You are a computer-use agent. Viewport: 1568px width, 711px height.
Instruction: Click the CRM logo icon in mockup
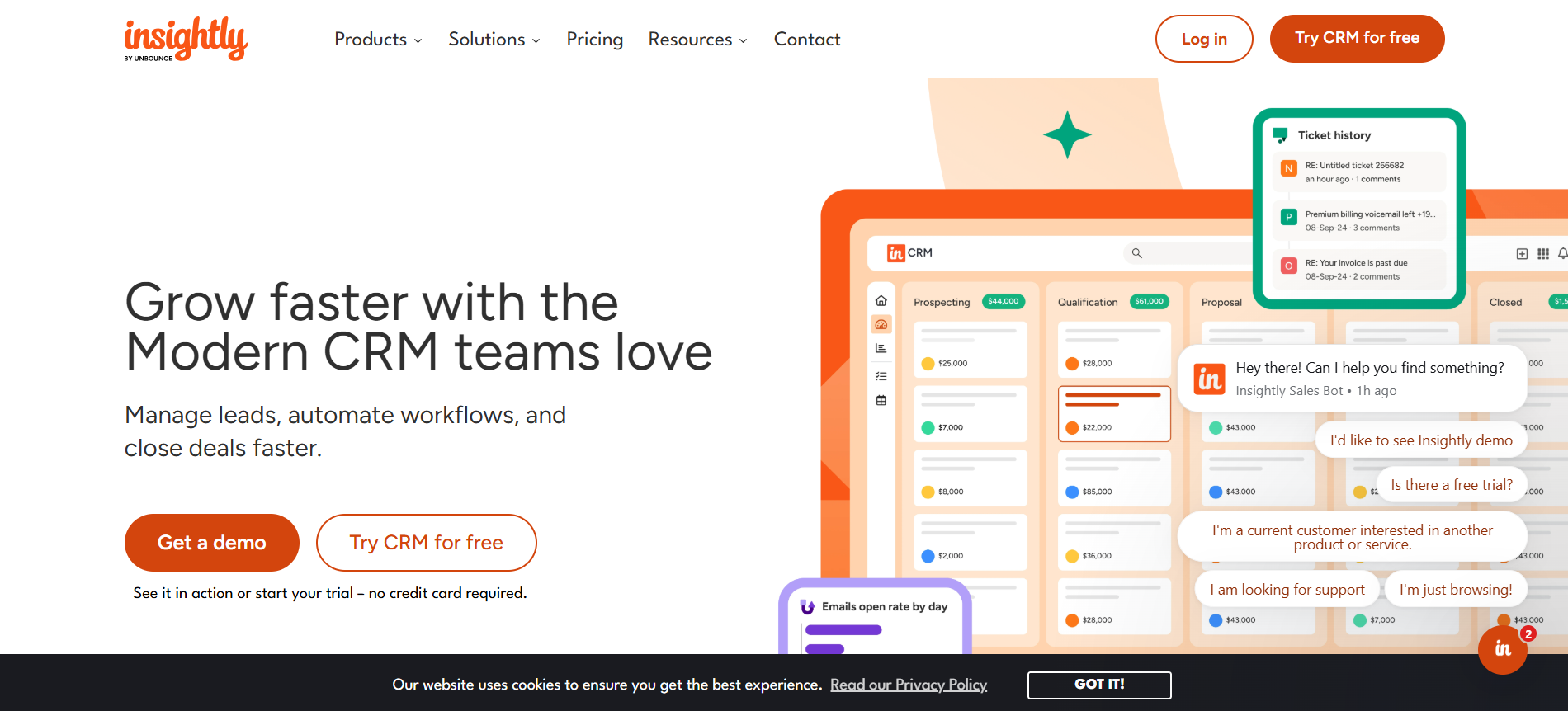pyautogui.click(x=895, y=253)
